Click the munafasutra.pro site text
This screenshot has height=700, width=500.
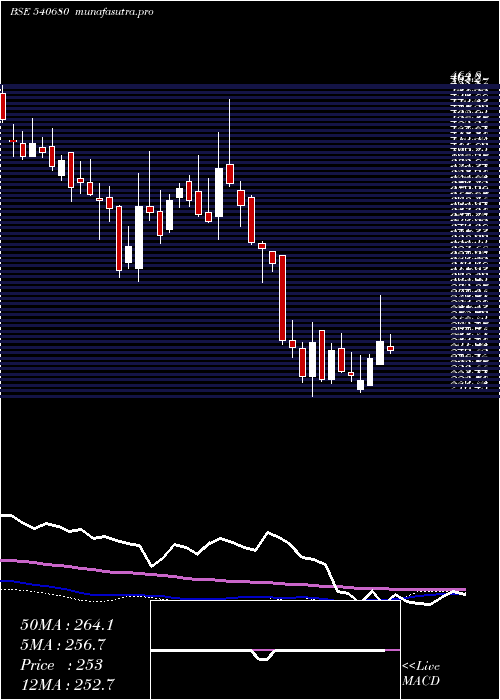[115, 12]
